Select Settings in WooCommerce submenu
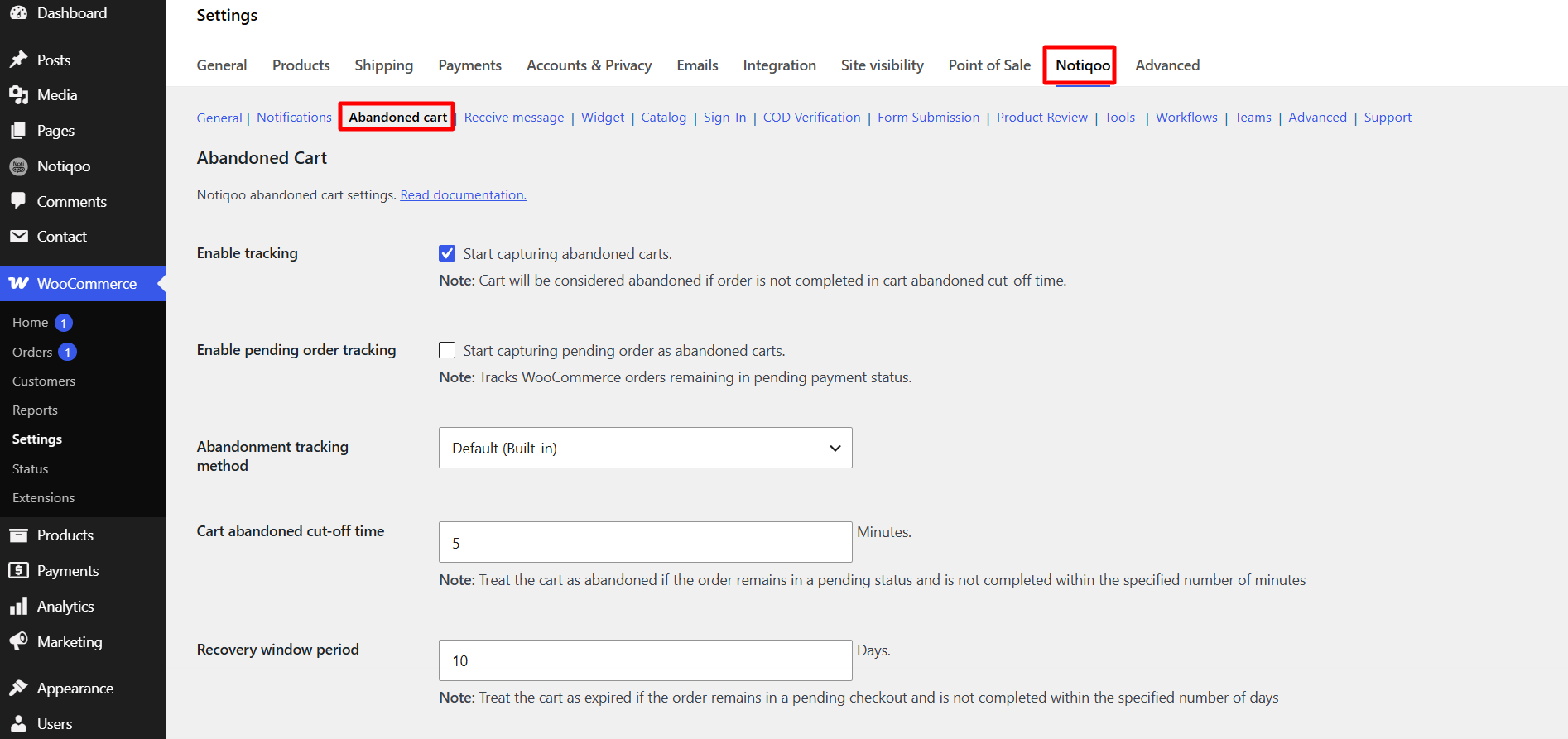1568x739 pixels. click(37, 439)
